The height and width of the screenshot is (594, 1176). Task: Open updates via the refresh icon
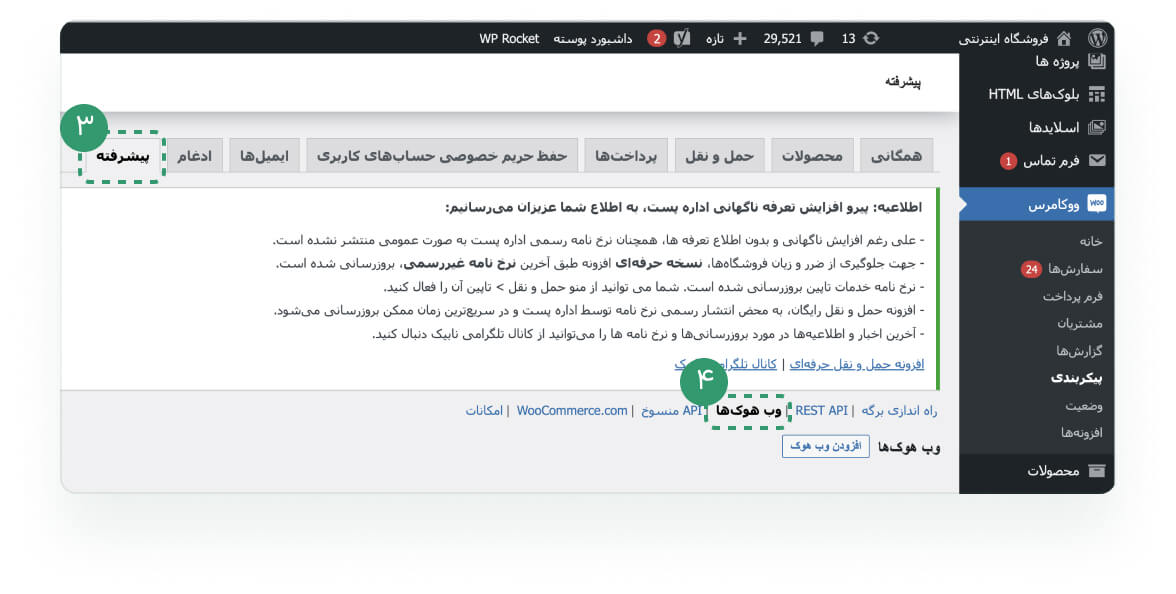pyautogui.click(x=871, y=38)
